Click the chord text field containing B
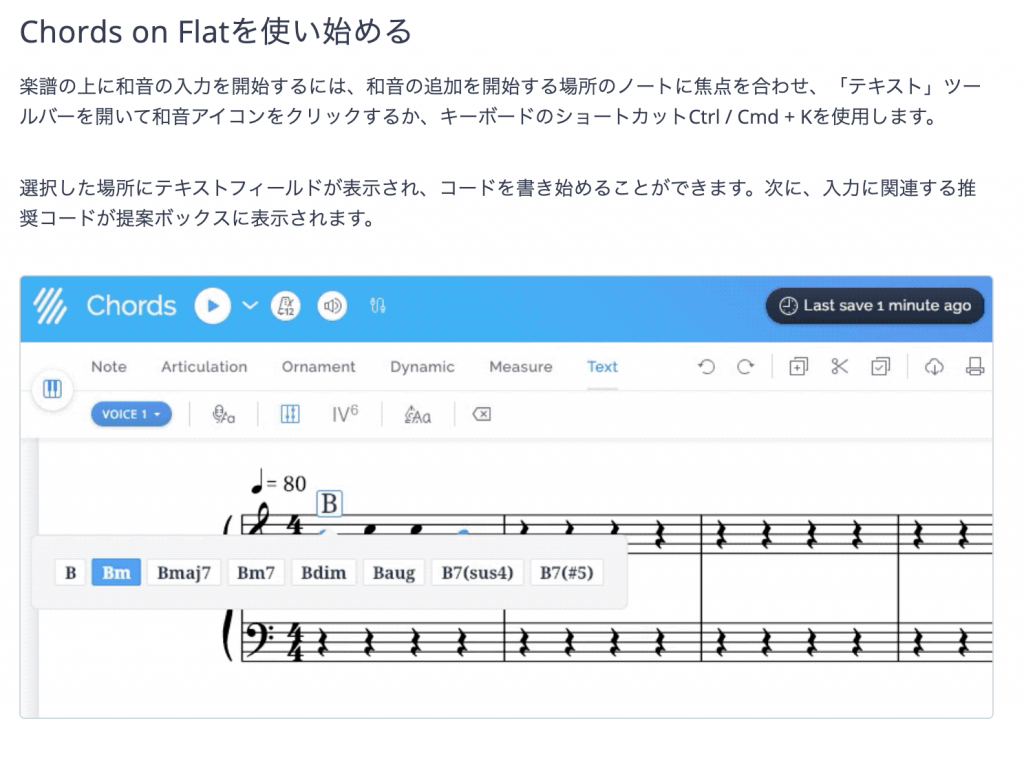The height and width of the screenshot is (763, 1024). 329,504
